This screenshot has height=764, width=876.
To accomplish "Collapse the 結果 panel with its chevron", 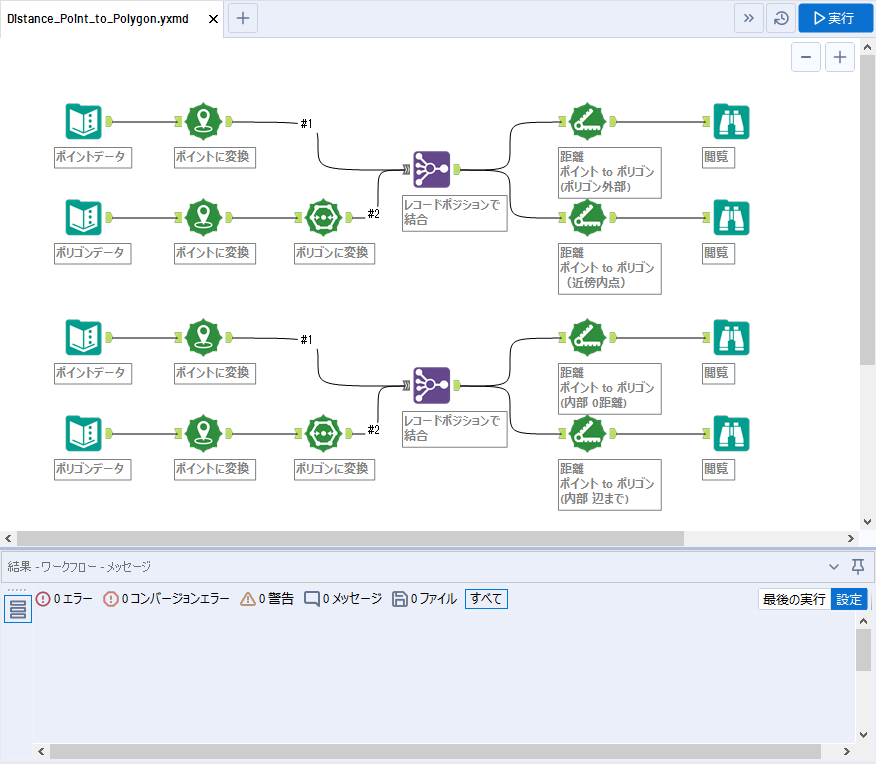I will tap(835, 566).
